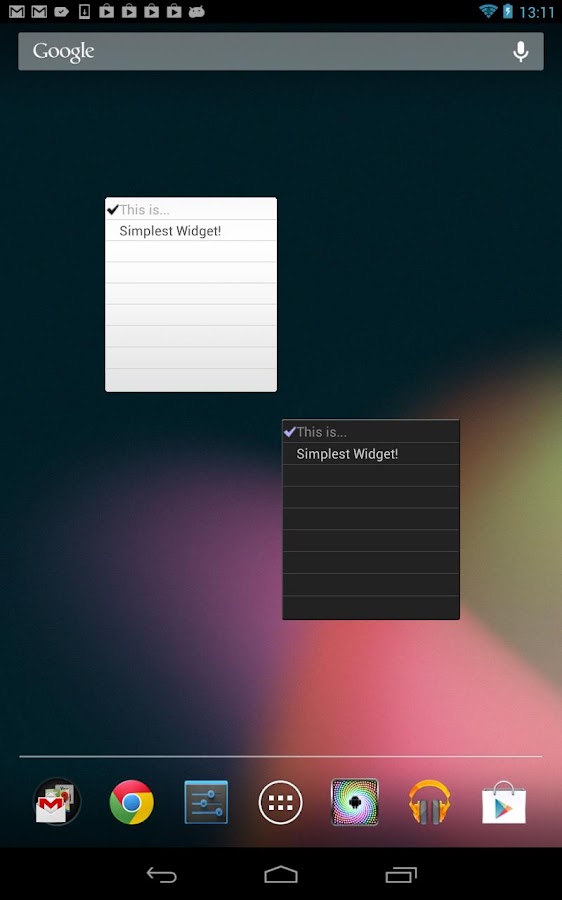Tap the Home navigation button
The image size is (562, 900).
[281, 875]
